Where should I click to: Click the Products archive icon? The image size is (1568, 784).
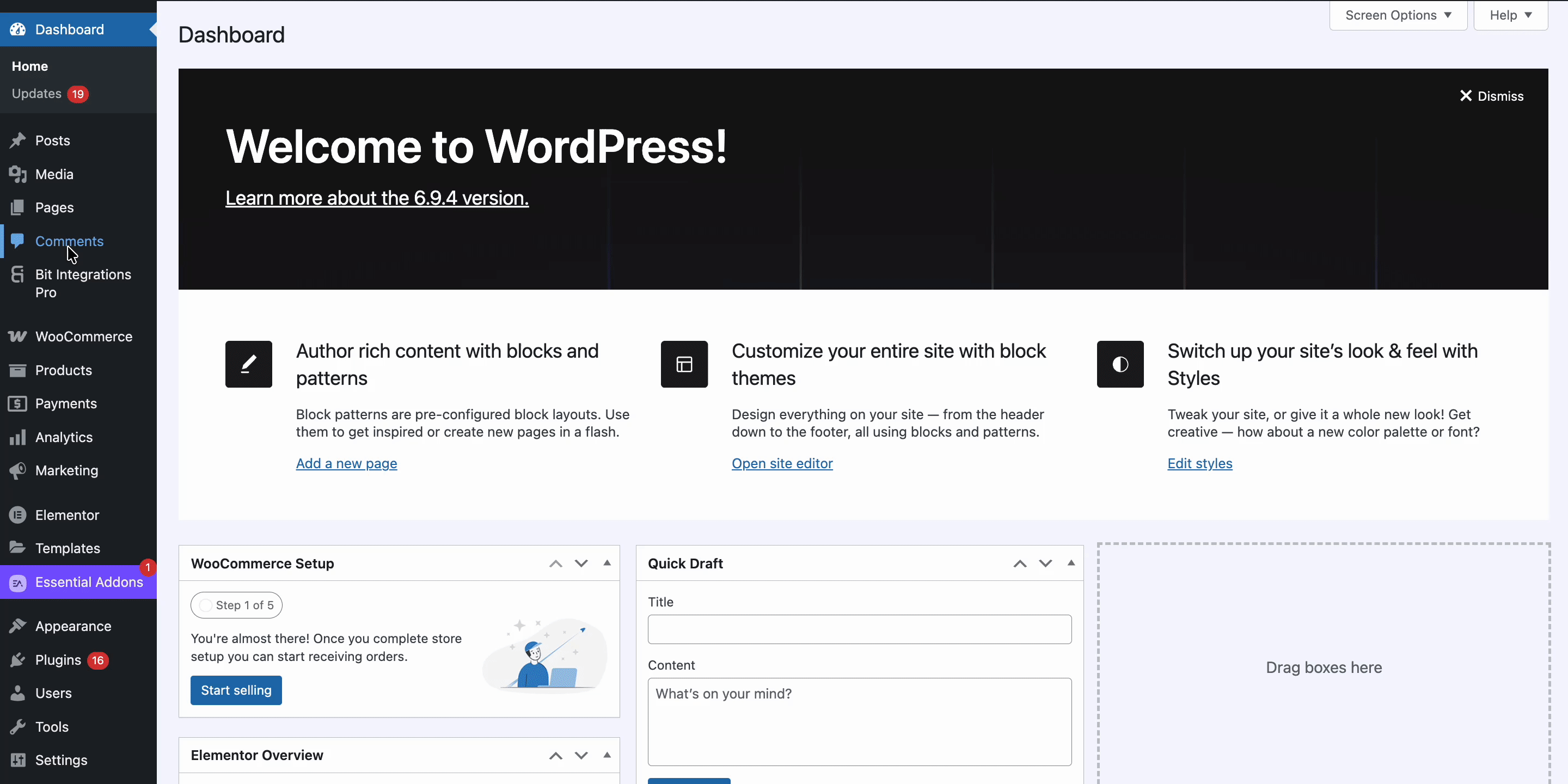17,370
